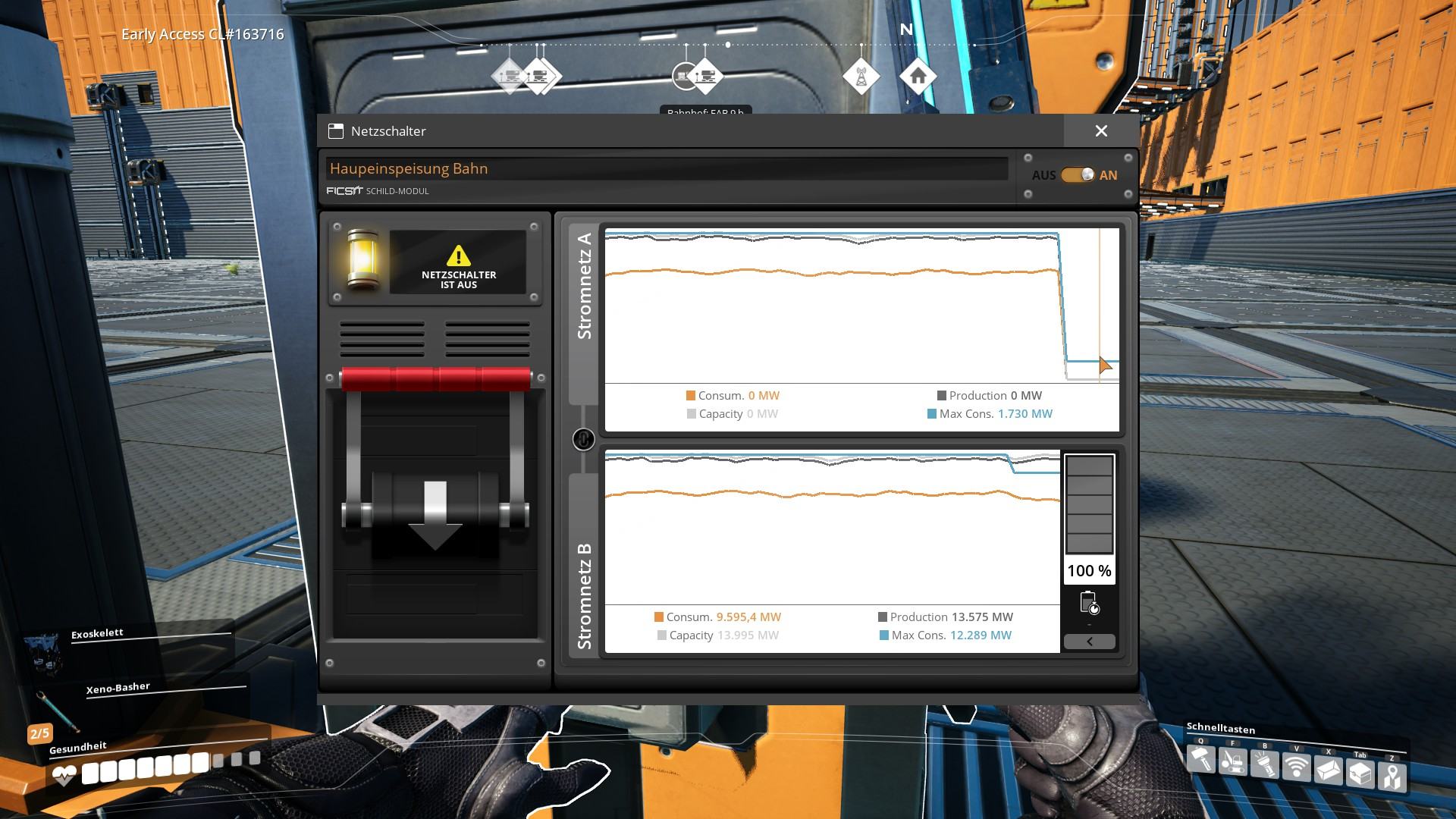Click the Gesundheit health bar
The width and height of the screenshot is (1456, 819).
(171, 766)
